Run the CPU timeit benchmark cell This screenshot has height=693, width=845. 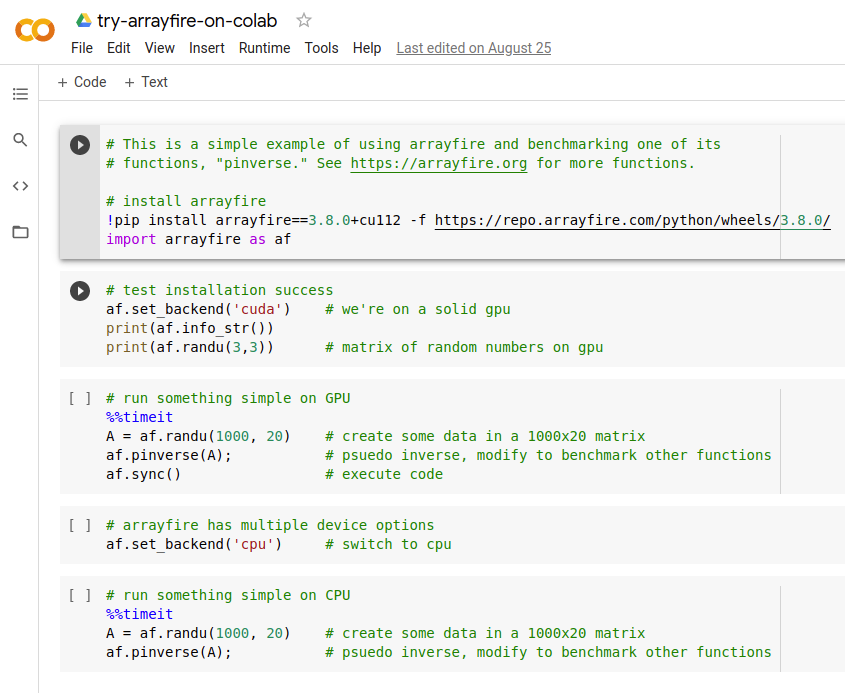pos(80,594)
